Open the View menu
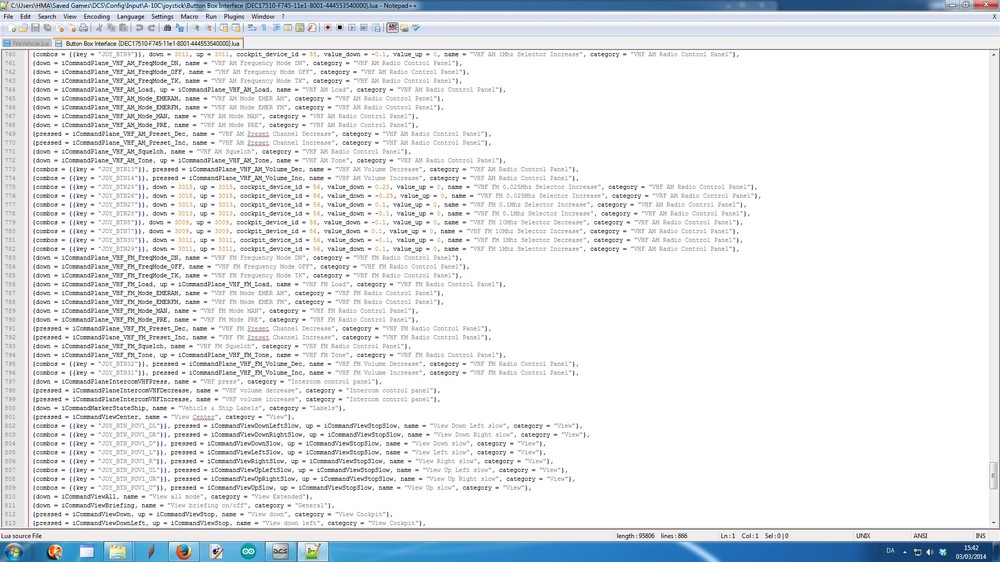Screen dimensions: 1000x562 click(x=70, y=17)
